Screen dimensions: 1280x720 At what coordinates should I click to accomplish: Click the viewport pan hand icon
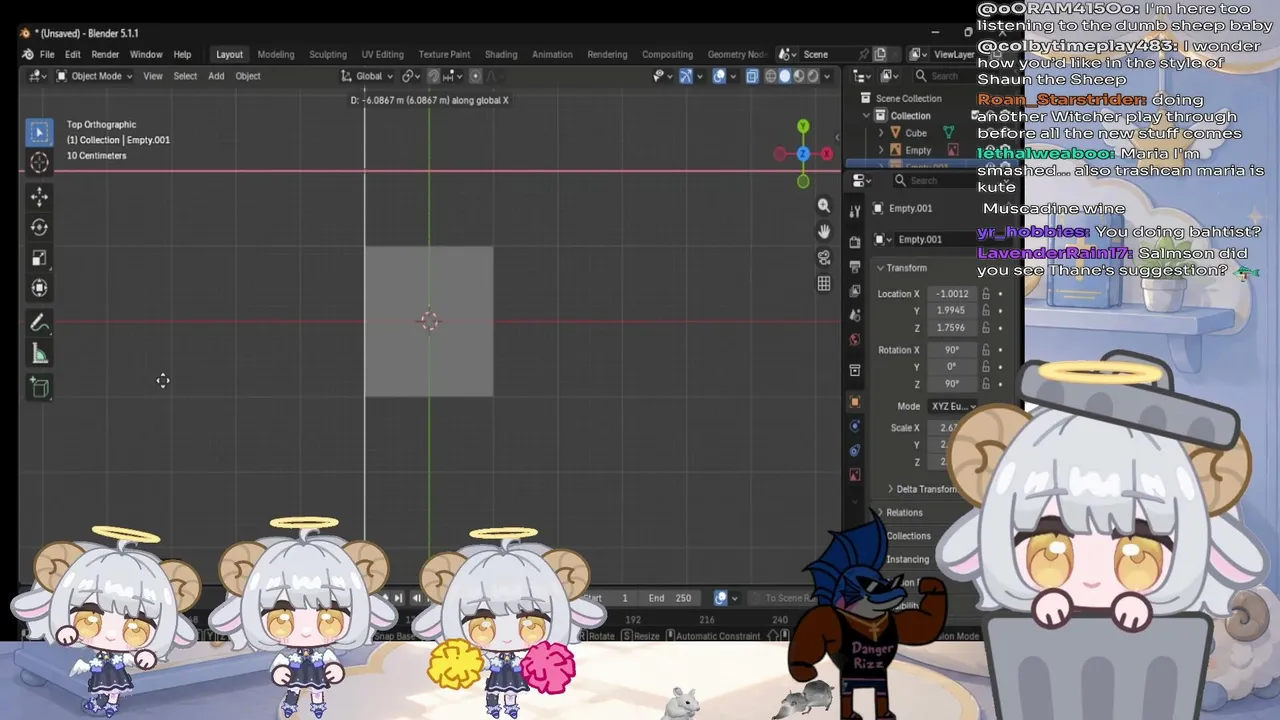point(824,231)
